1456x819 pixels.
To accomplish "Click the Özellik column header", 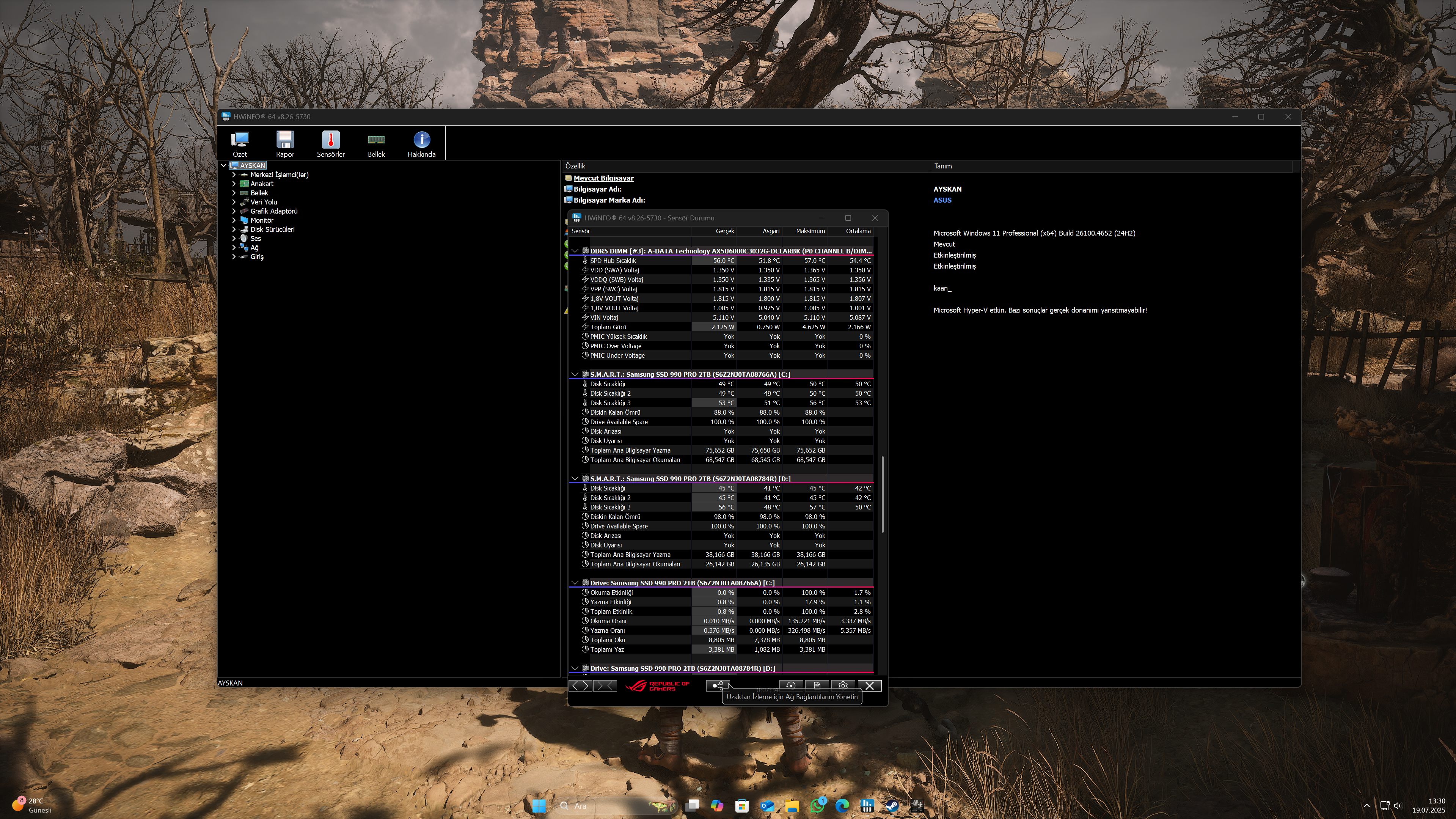I will tap(746, 166).
